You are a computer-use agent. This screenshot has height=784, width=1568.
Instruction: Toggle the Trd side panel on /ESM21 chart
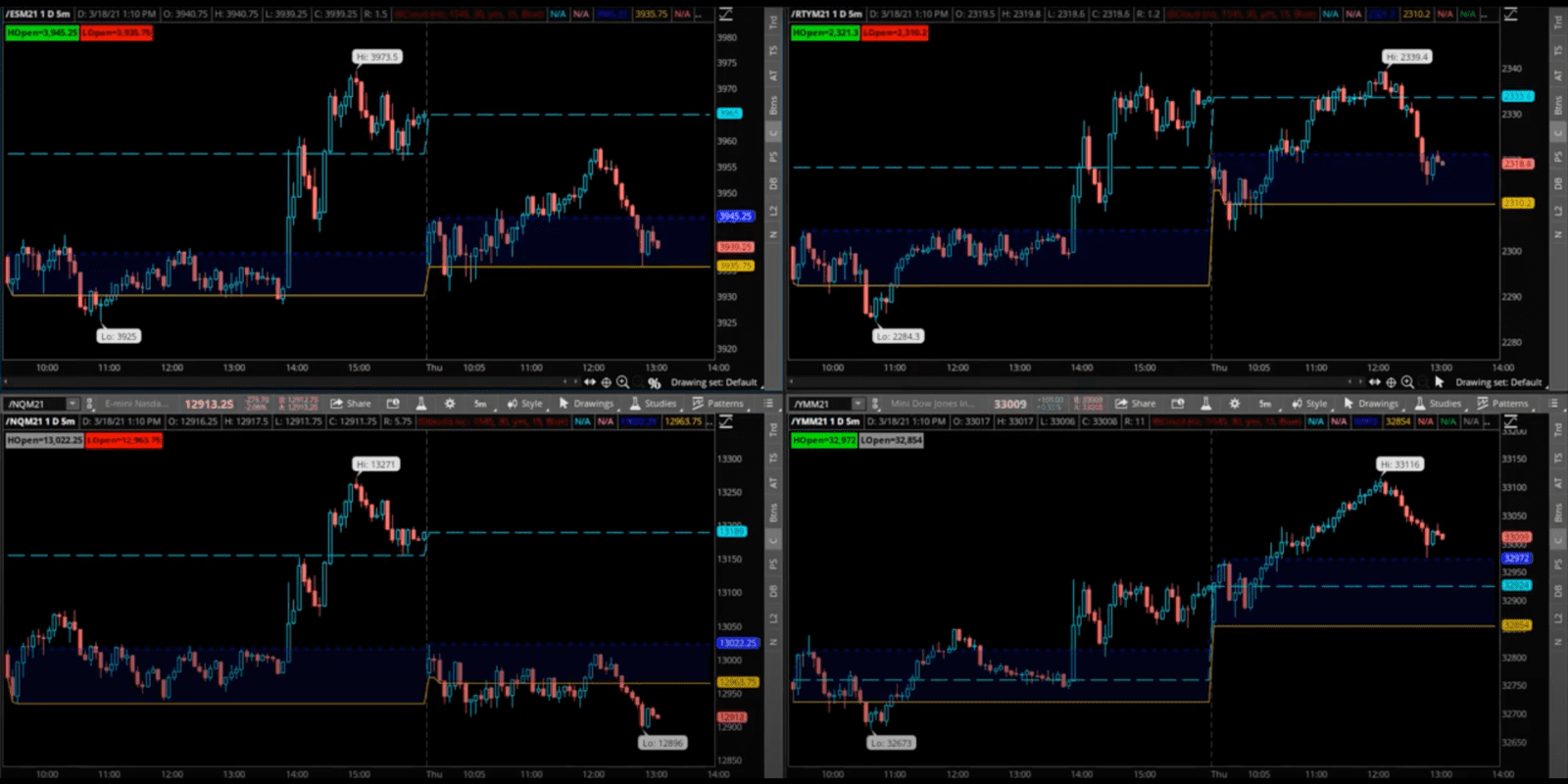[773, 22]
